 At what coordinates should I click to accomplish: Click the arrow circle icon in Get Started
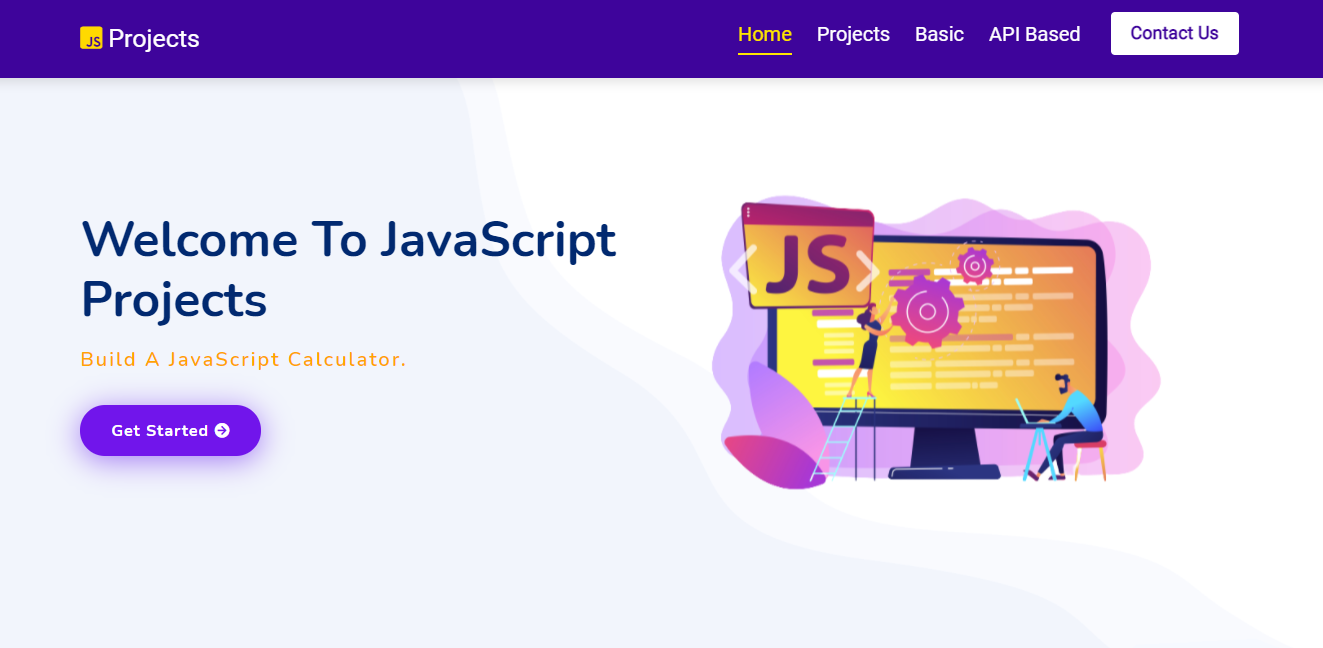(x=222, y=431)
